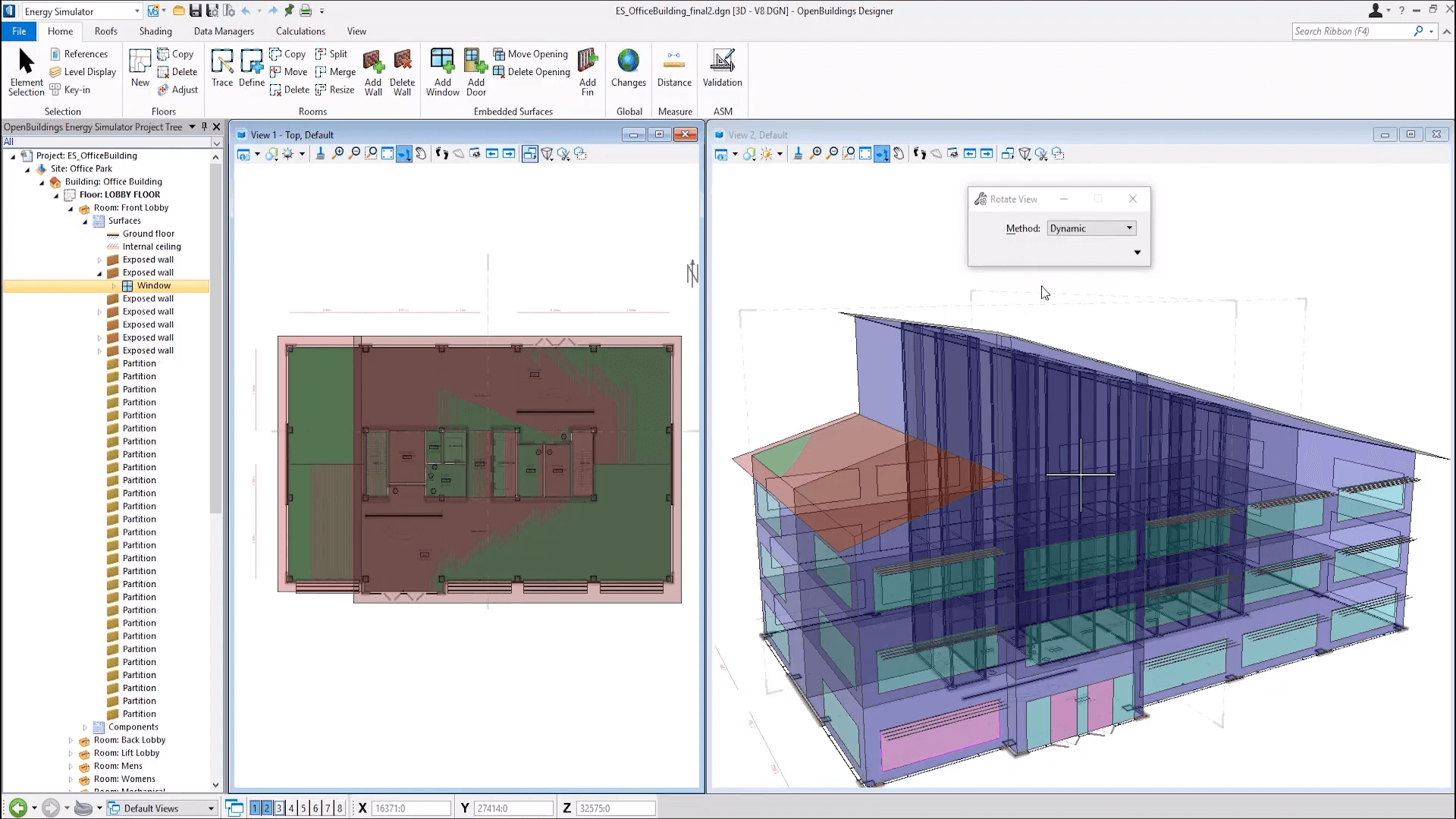The height and width of the screenshot is (819, 1456).
Task: Select Zoom In on View 1 toolbar
Action: coord(337,153)
